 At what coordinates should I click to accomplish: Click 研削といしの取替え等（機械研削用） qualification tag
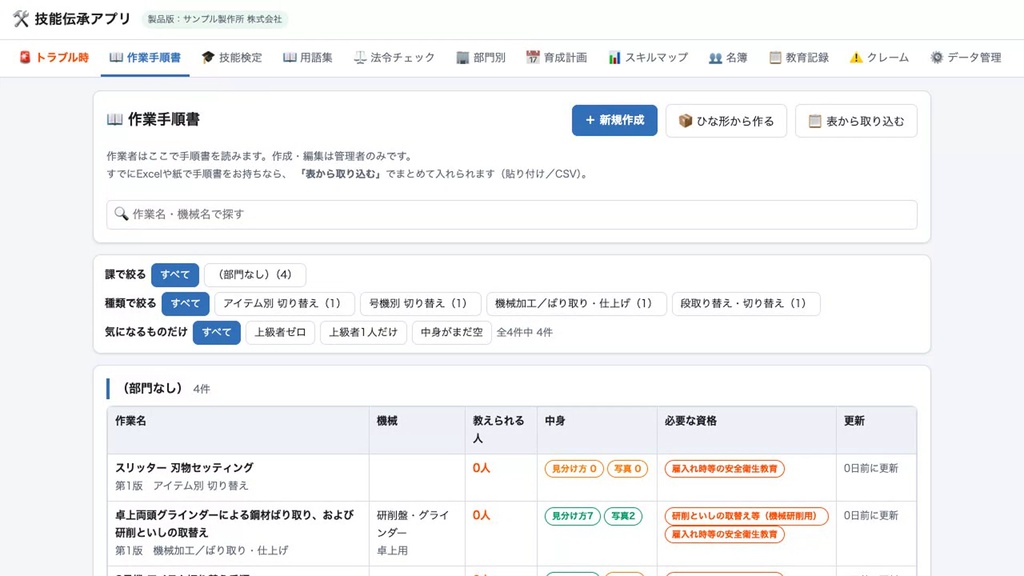tap(746, 516)
